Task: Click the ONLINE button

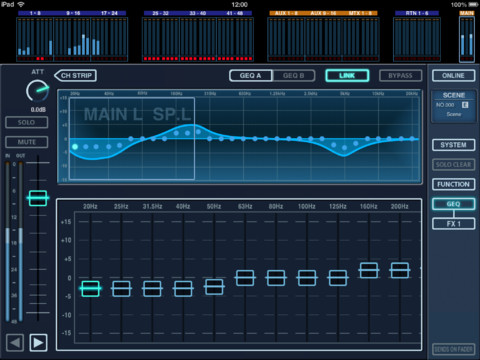Action: tap(453, 76)
